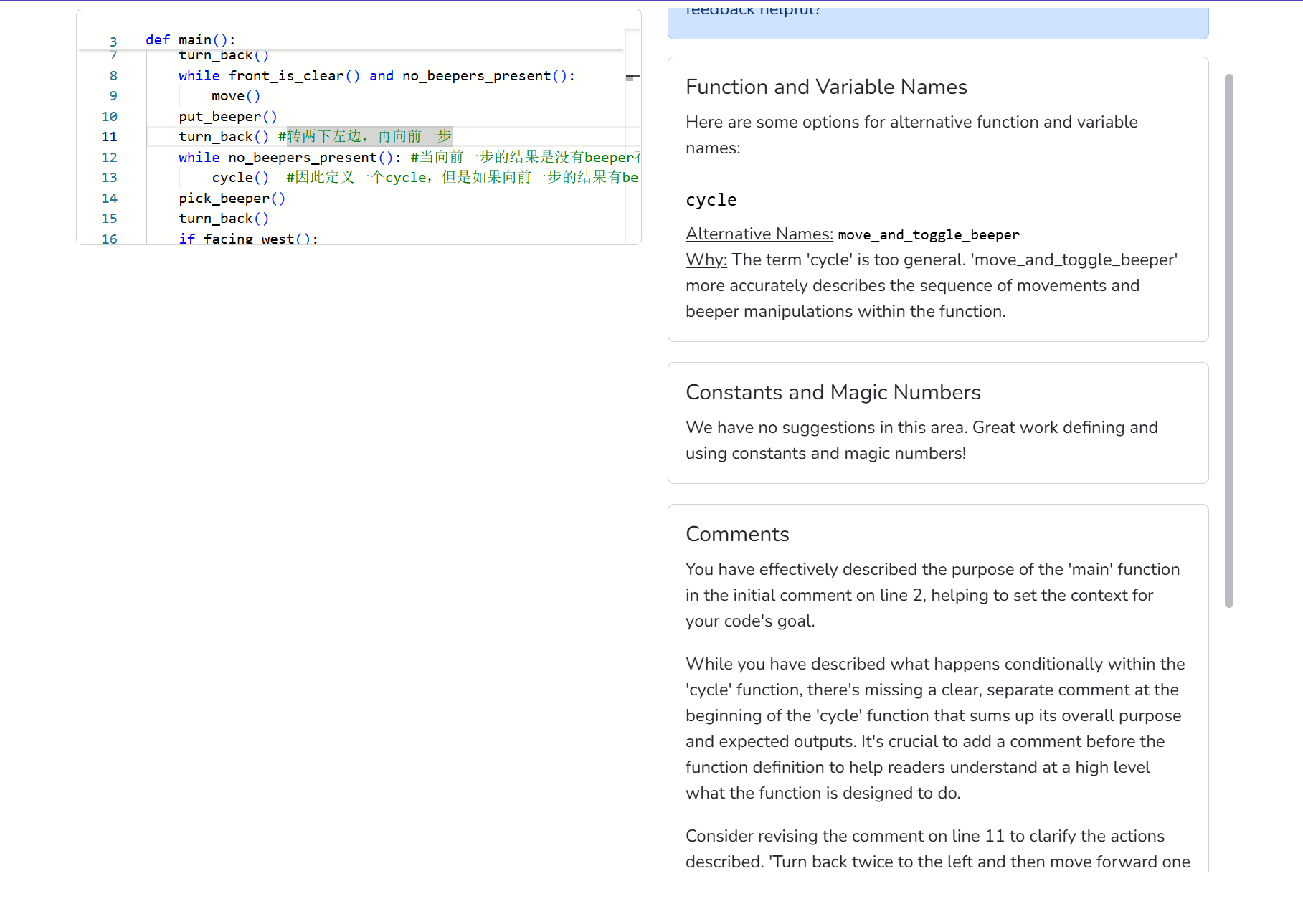Click the 'Comments' section heading

tap(737, 534)
